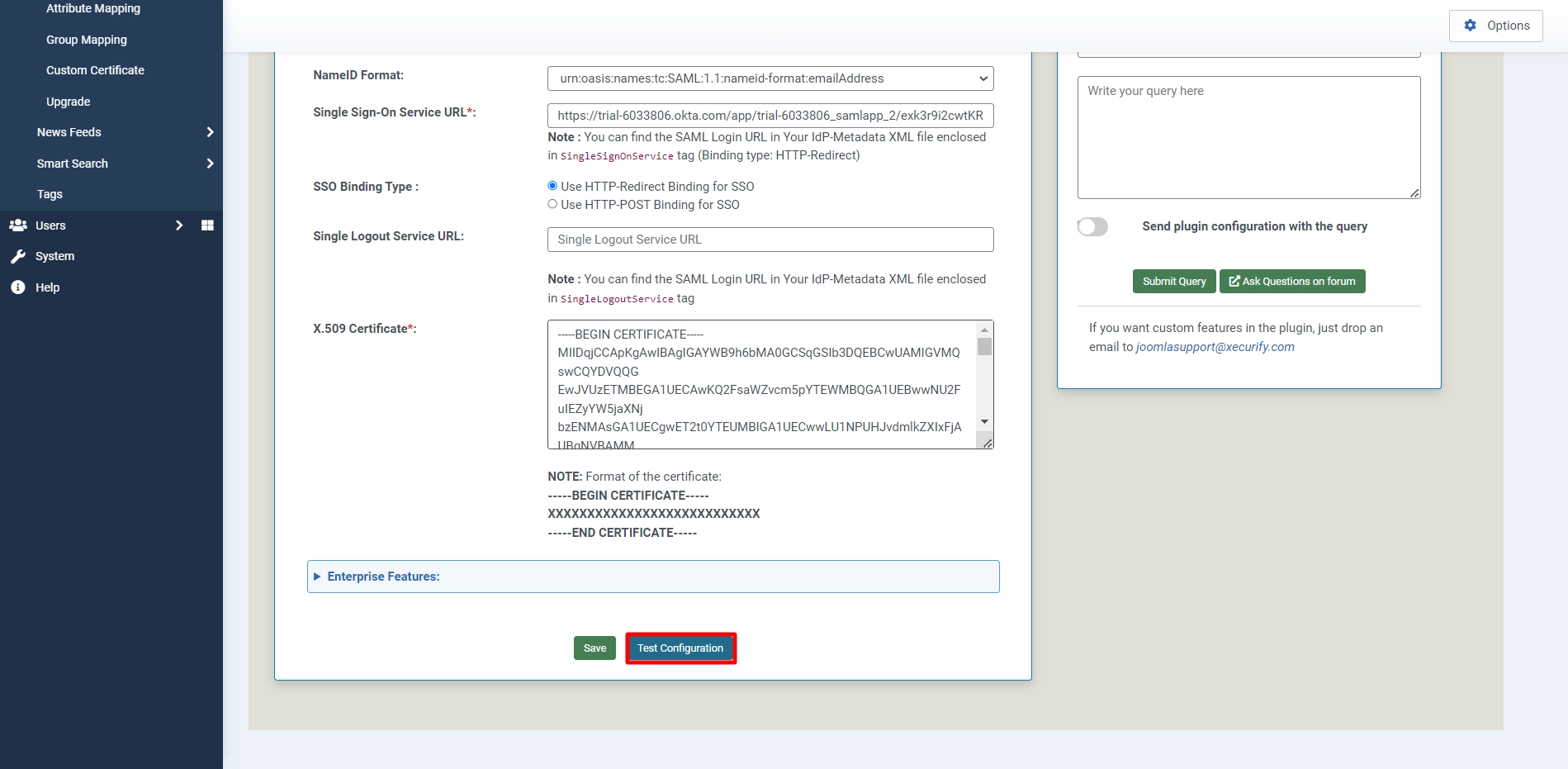The image size is (1568, 769).
Task: Toggle Send plugin configuration with the query
Action: click(x=1092, y=226)
